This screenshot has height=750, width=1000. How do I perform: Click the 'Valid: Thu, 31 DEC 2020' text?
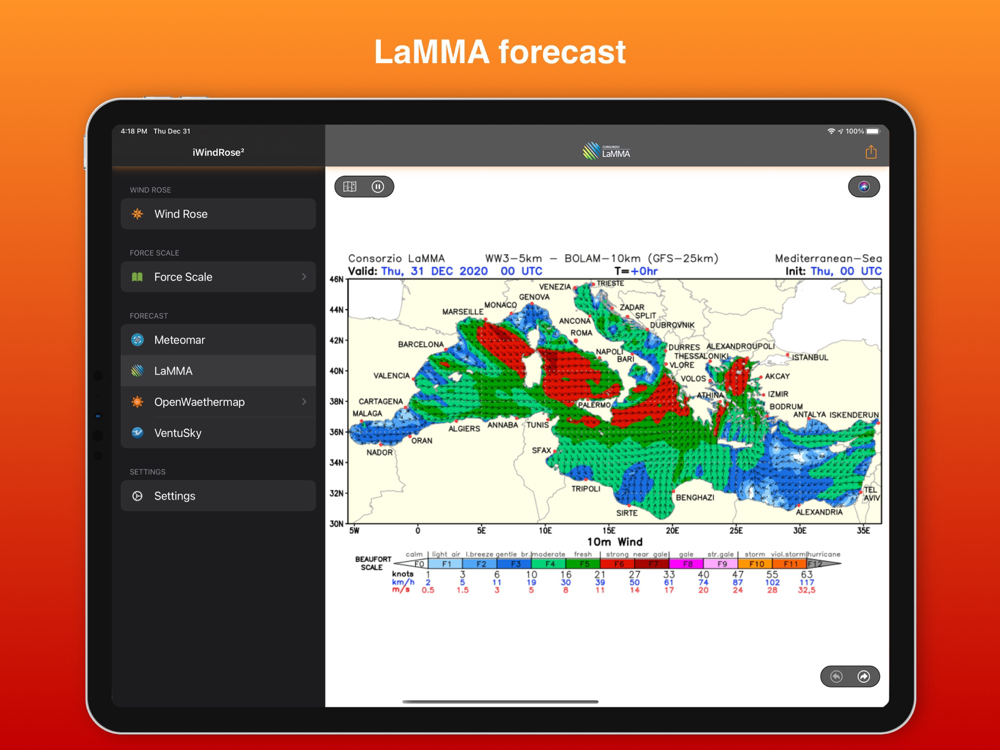(418, 271)
